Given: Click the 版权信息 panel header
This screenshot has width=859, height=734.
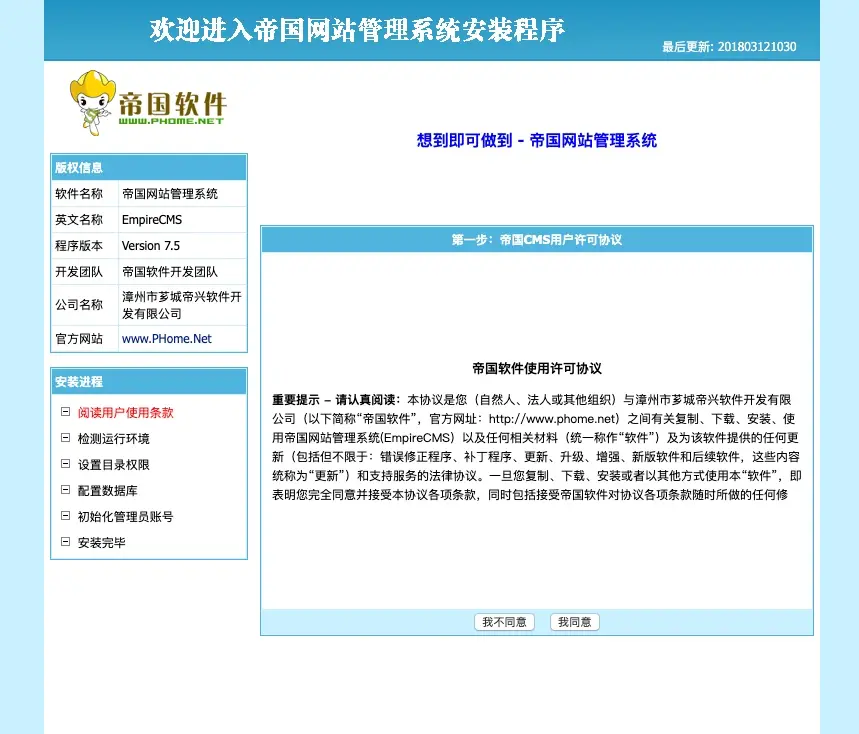Looking at the screenshot, I should [149, 168].
